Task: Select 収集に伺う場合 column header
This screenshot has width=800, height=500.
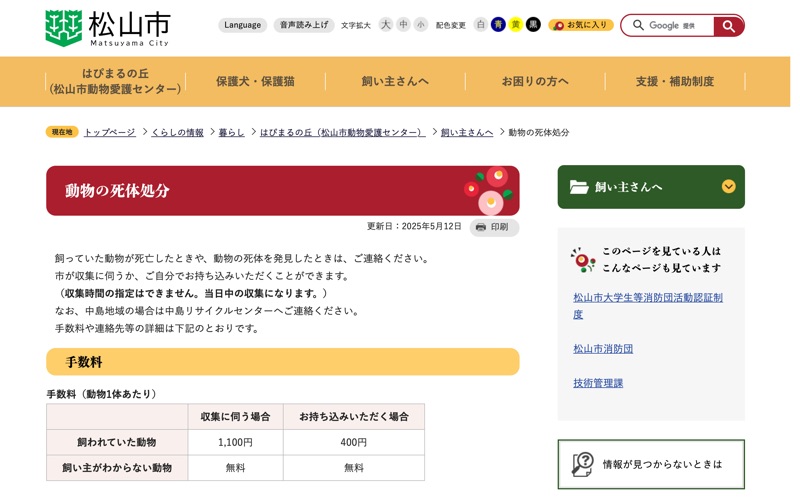Action: 235,416
